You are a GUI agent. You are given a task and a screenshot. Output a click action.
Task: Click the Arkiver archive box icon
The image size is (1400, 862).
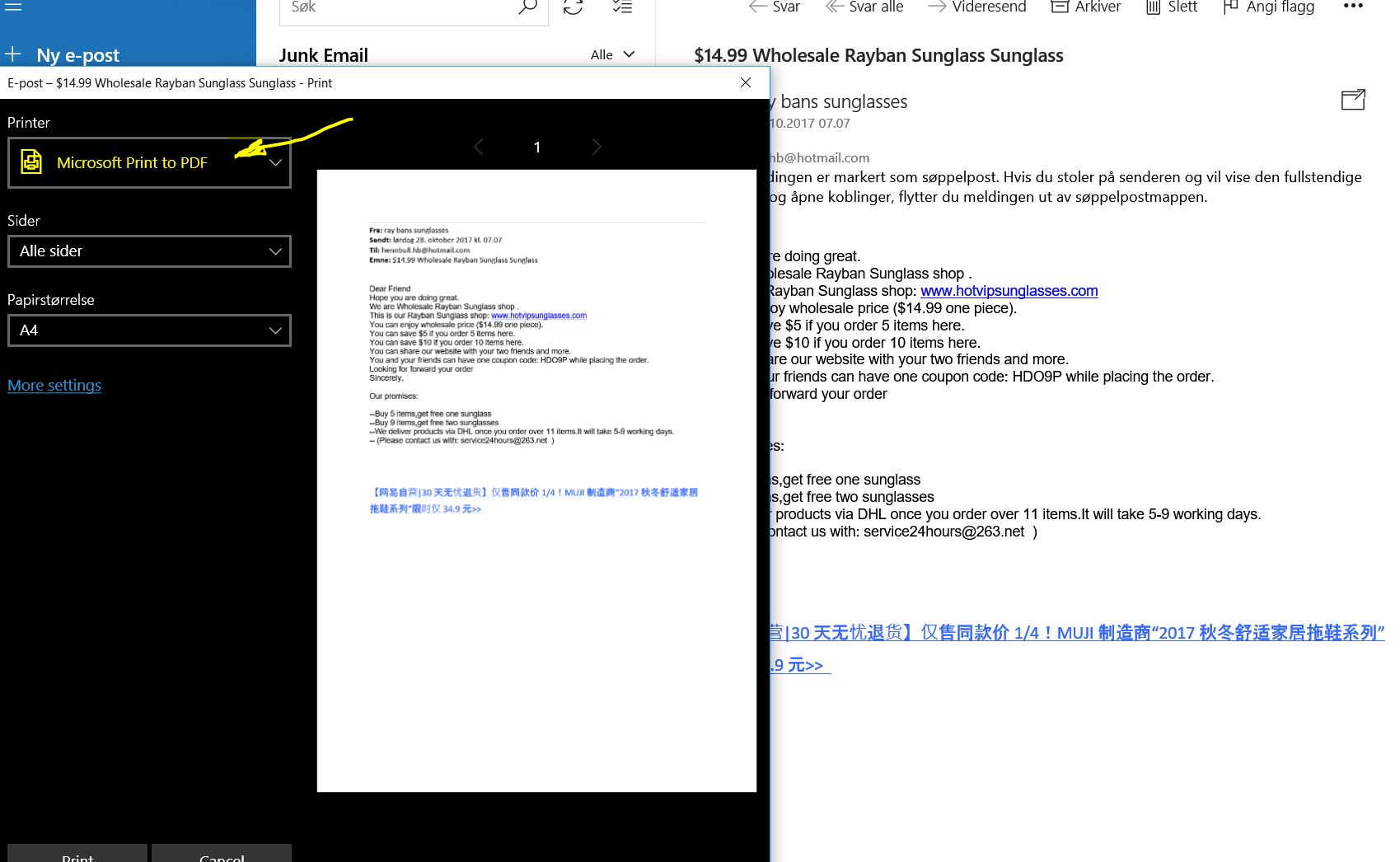(x=1060, y=7)
